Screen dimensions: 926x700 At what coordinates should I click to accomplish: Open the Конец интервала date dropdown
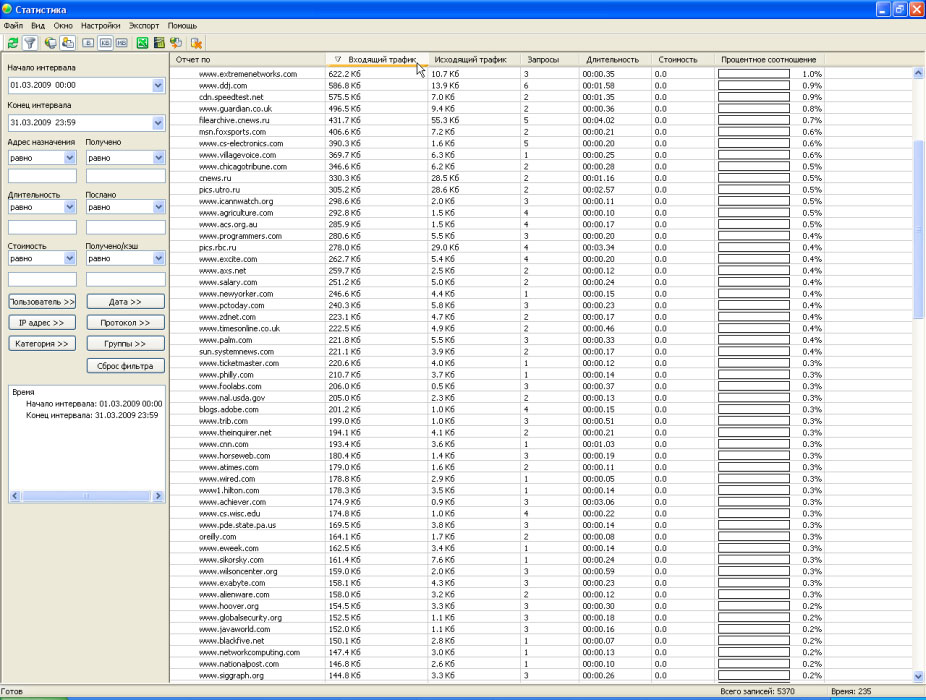[158, 123]
